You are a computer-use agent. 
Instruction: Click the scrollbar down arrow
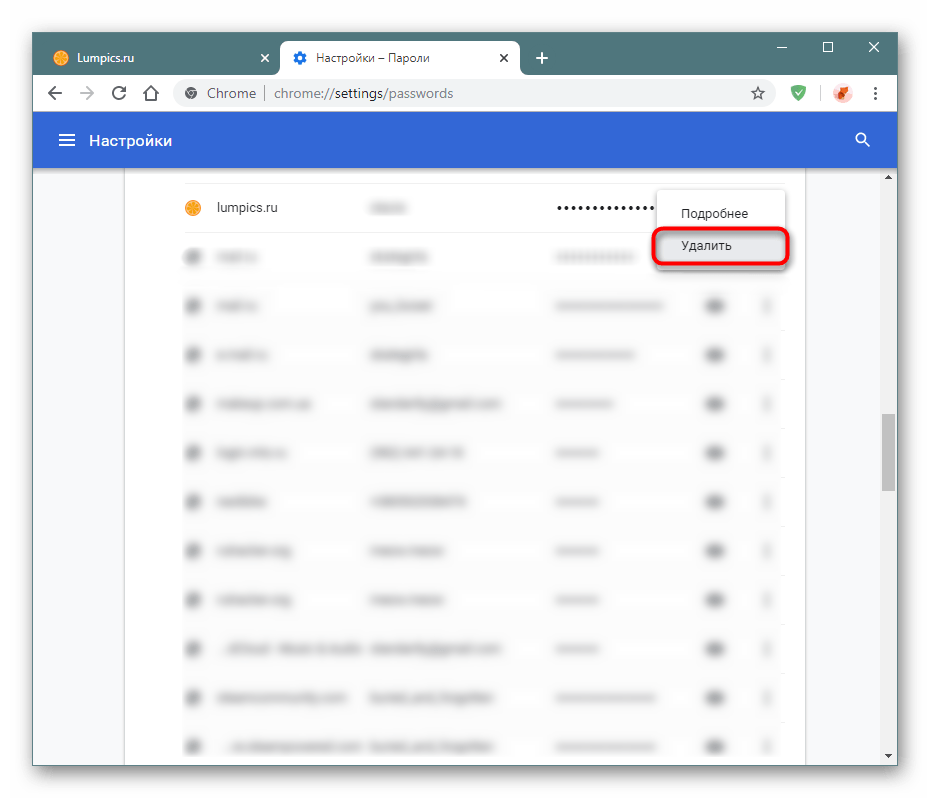[888, 755]
